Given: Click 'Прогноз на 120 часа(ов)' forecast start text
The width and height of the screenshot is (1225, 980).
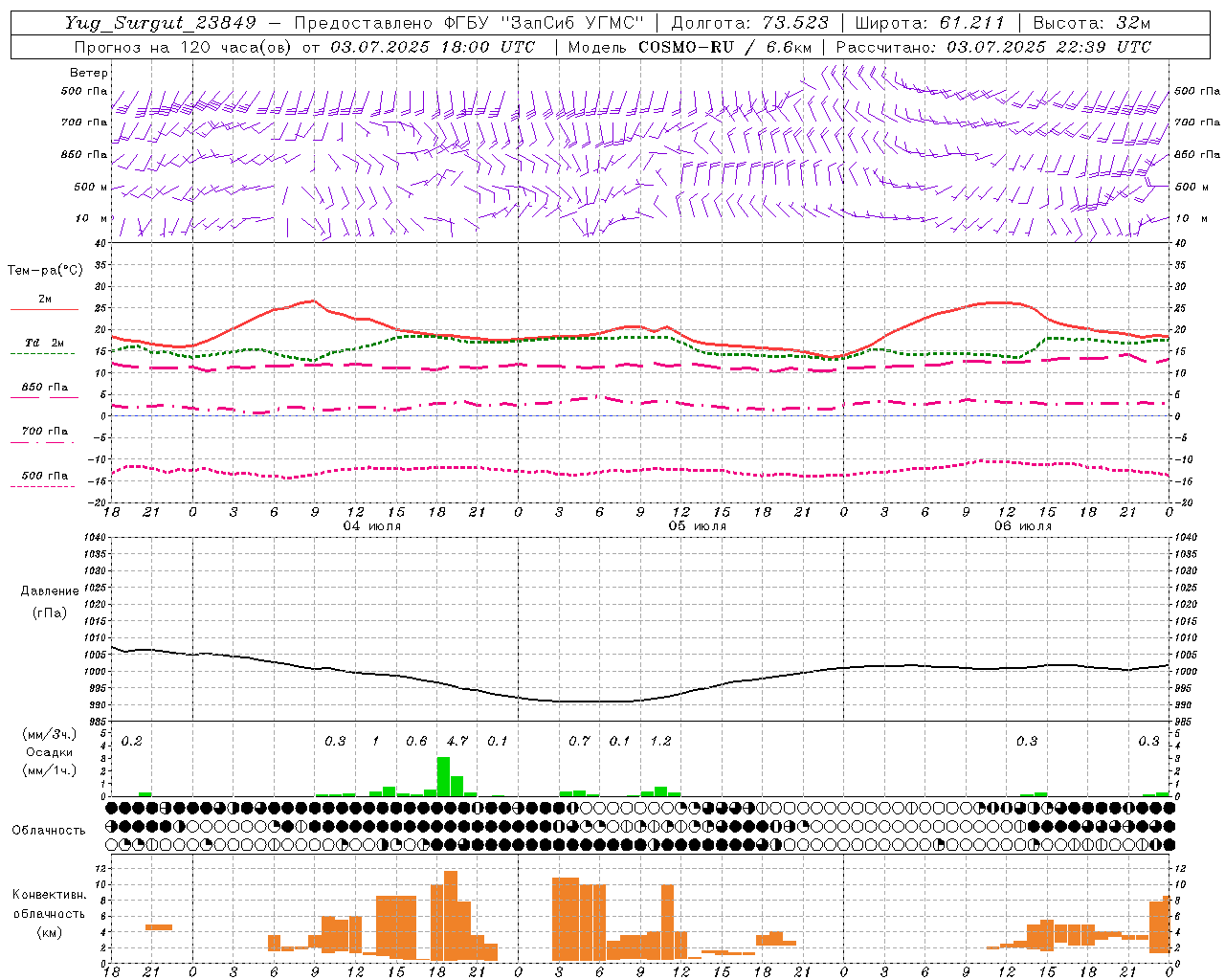Looking at the screenshot, I should 304,47.
